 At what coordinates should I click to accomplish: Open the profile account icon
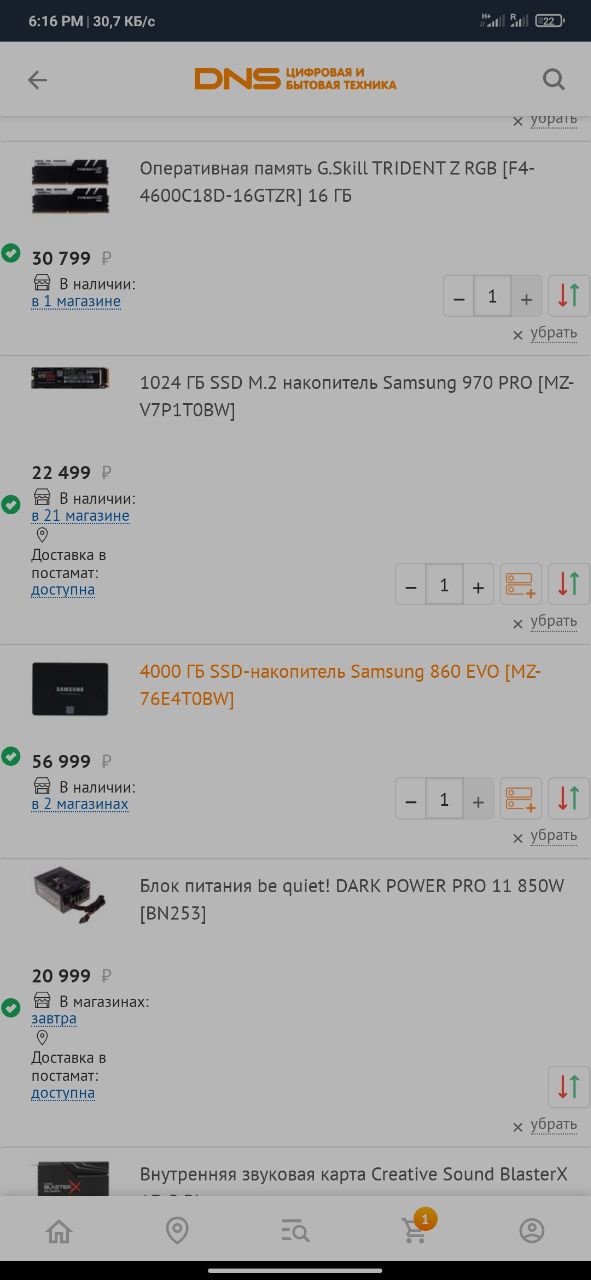(x=532, y=1231)
